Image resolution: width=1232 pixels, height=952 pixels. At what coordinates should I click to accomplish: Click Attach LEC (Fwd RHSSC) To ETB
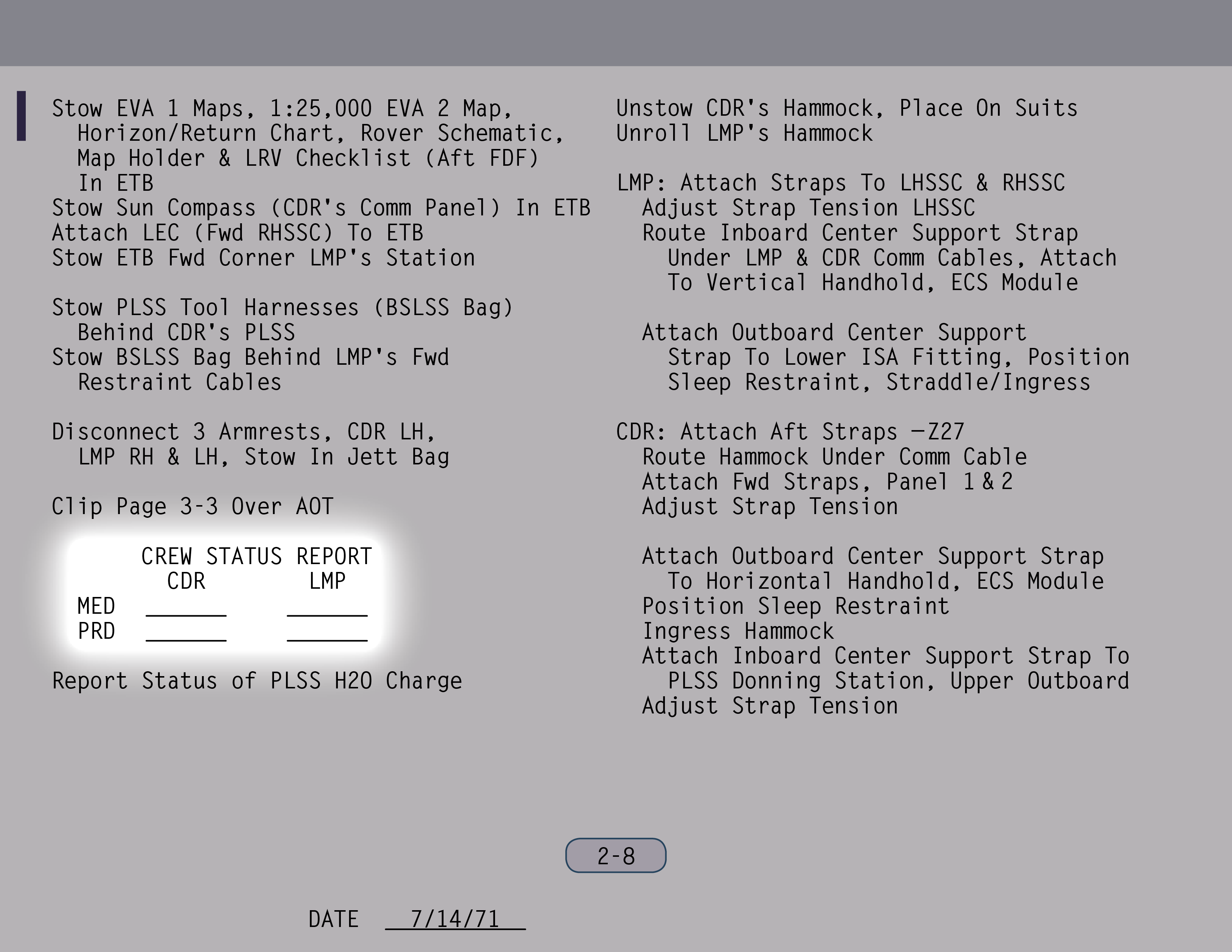coord(237,233)
